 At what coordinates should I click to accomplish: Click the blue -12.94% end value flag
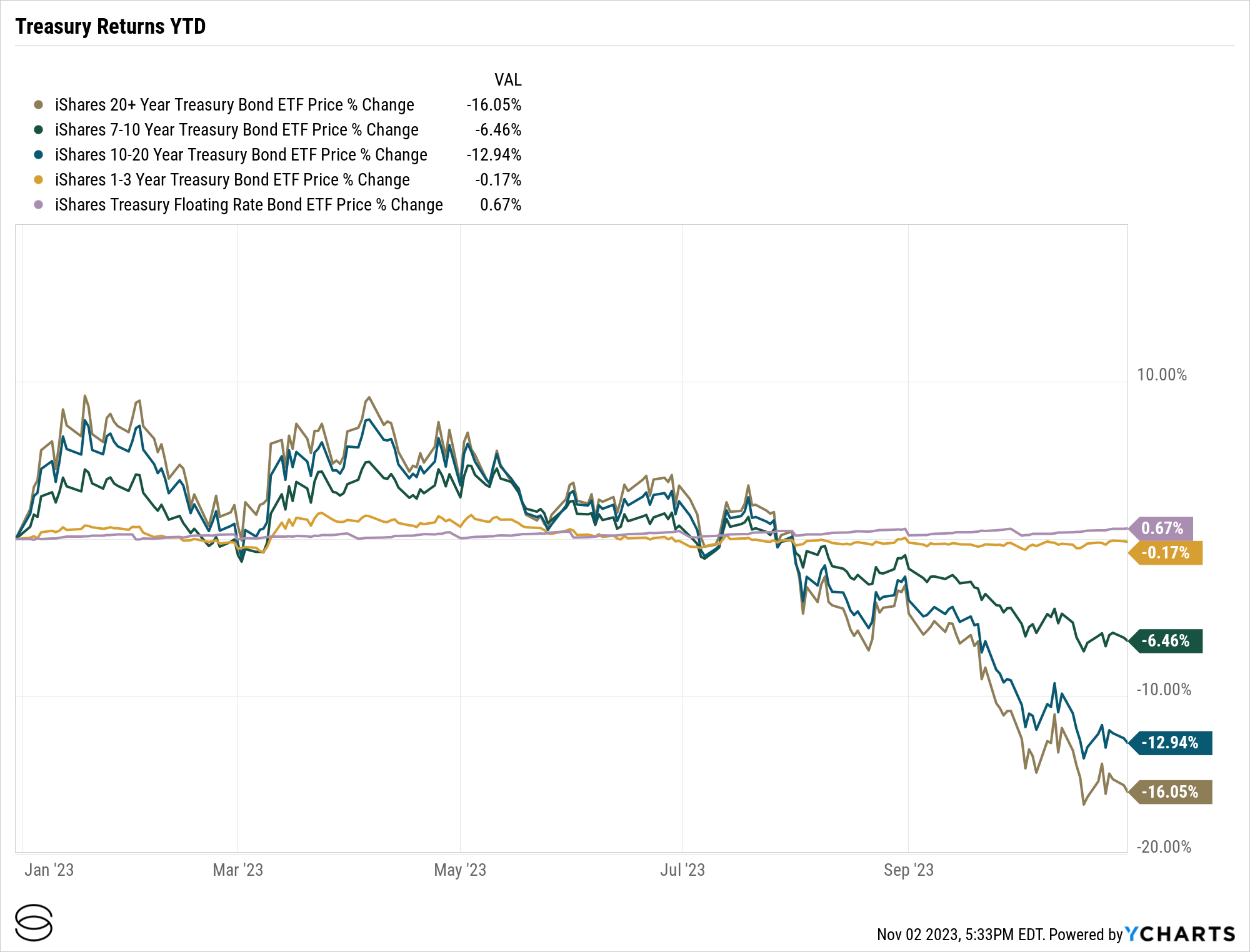(1171, 743)
